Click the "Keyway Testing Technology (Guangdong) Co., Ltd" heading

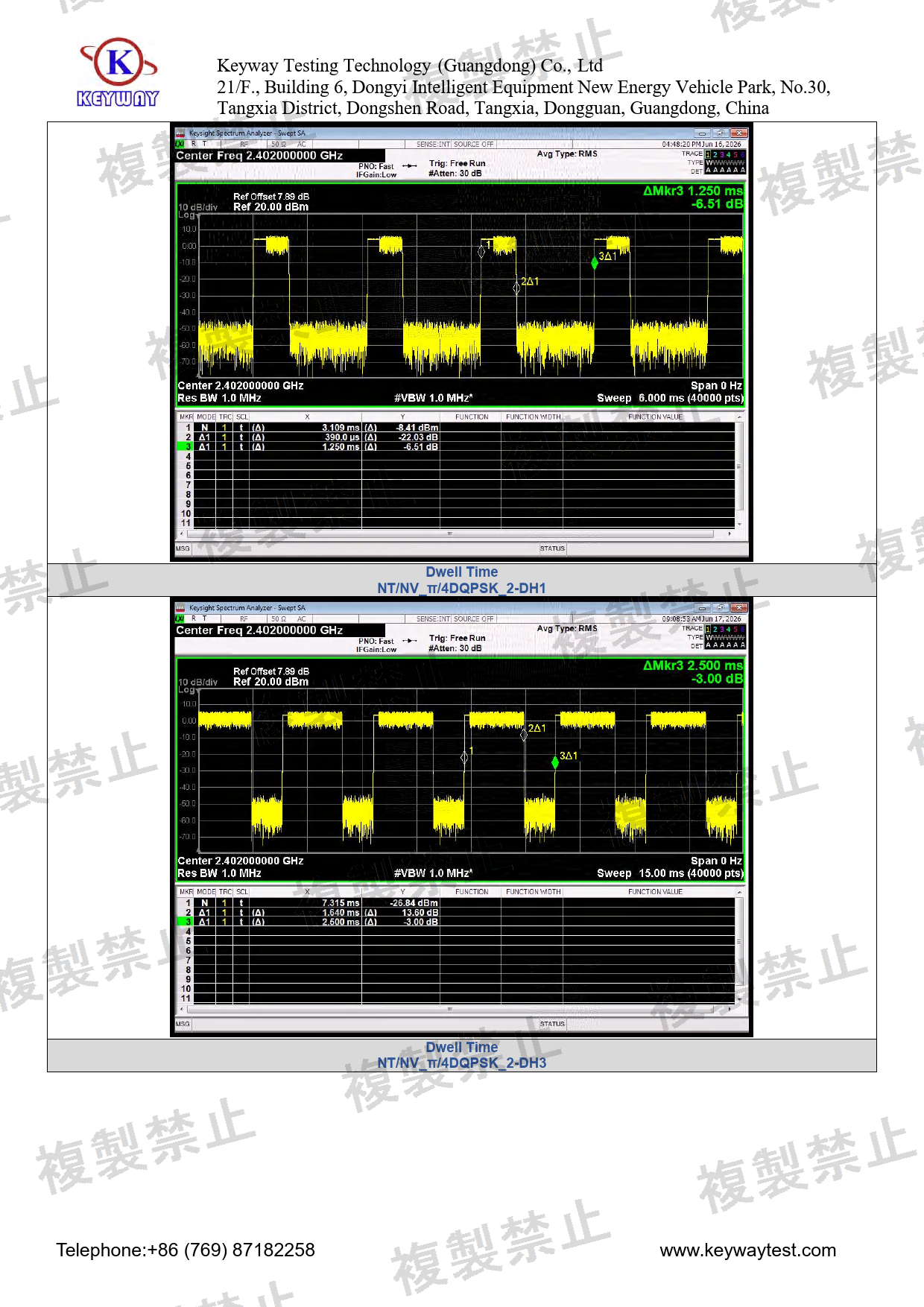tap(410, 66)
